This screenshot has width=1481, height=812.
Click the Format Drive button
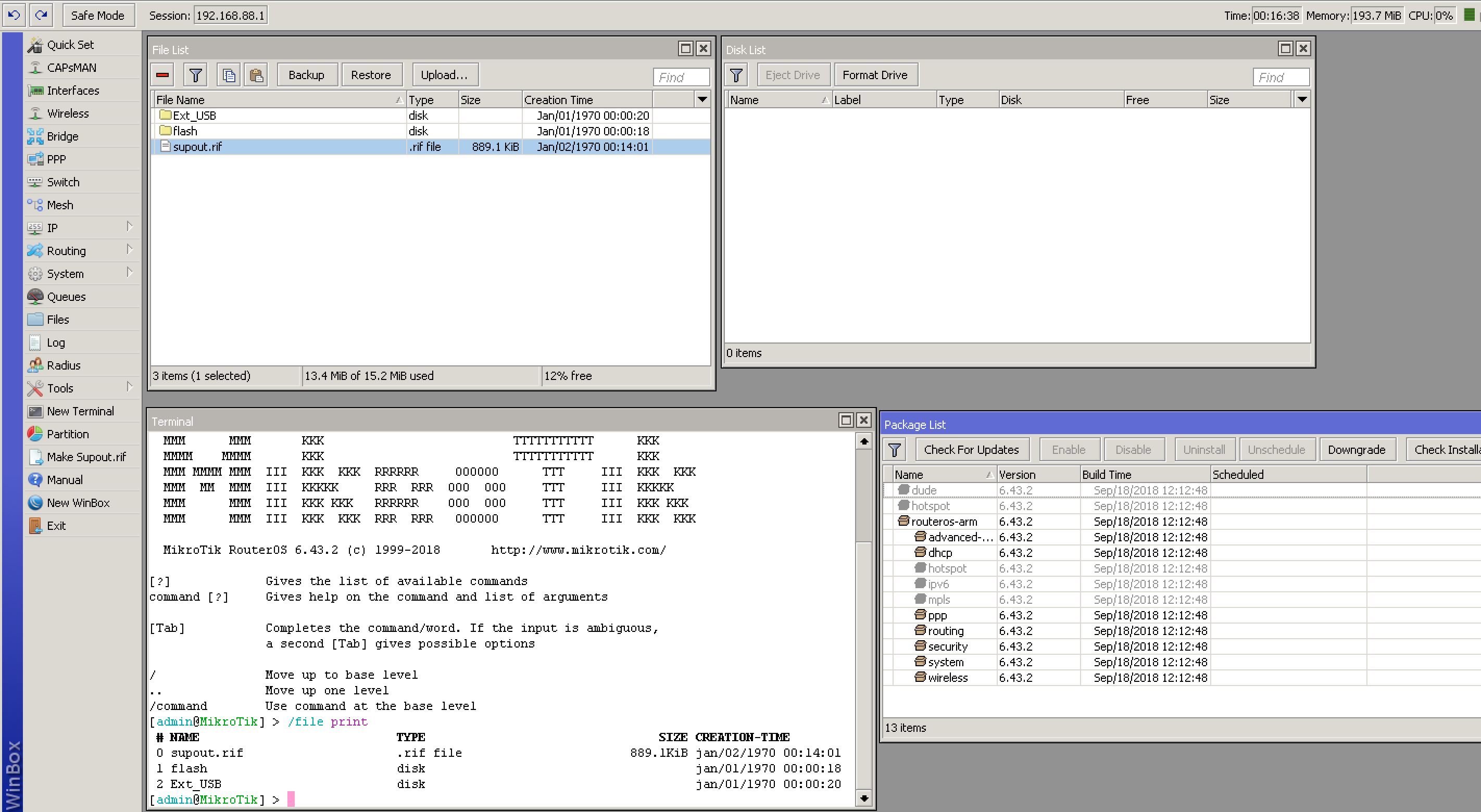click(x=875, y=75)
